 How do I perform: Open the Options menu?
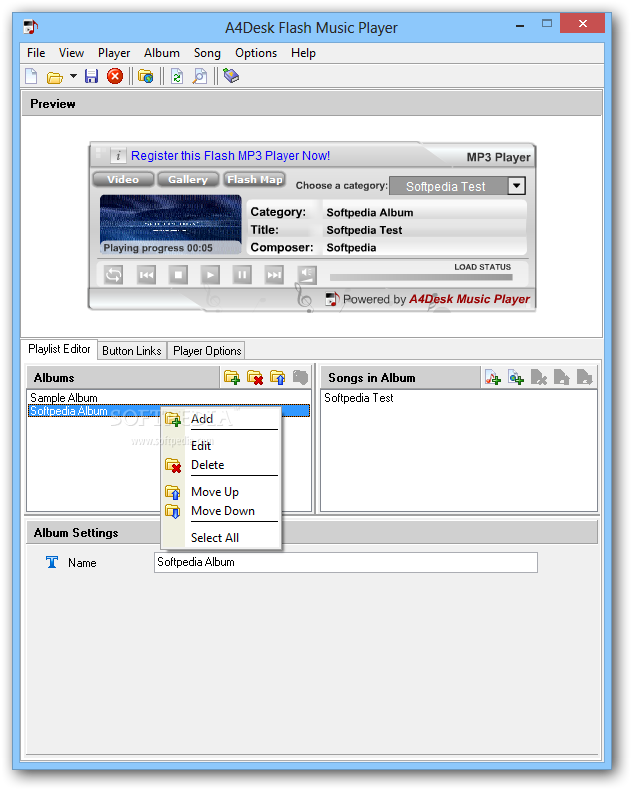point(256,53)
